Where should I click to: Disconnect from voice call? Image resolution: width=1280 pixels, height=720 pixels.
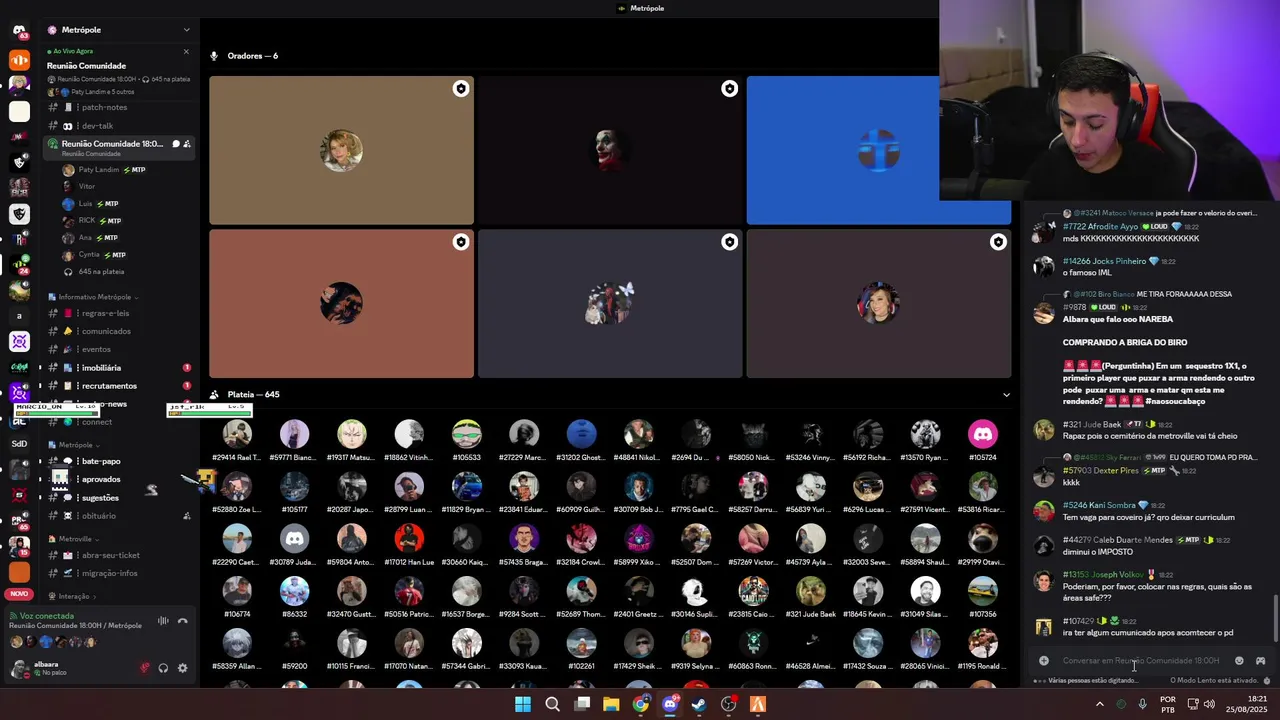(182, 621)
